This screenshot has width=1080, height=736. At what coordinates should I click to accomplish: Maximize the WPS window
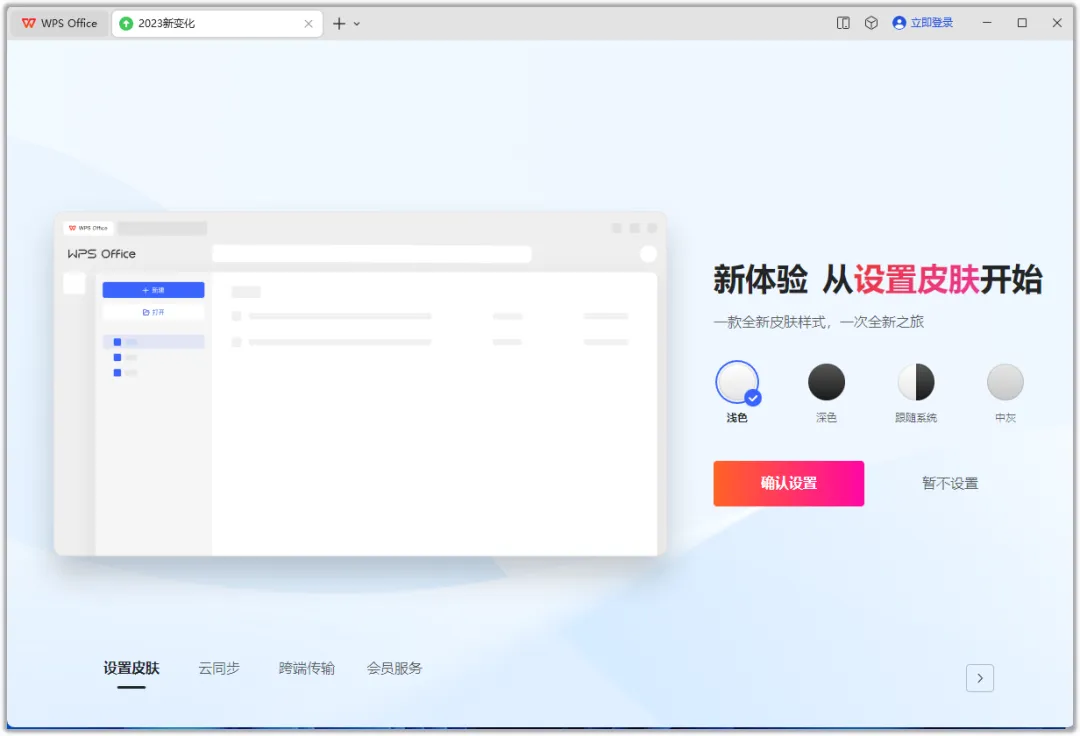point(1022,23)
